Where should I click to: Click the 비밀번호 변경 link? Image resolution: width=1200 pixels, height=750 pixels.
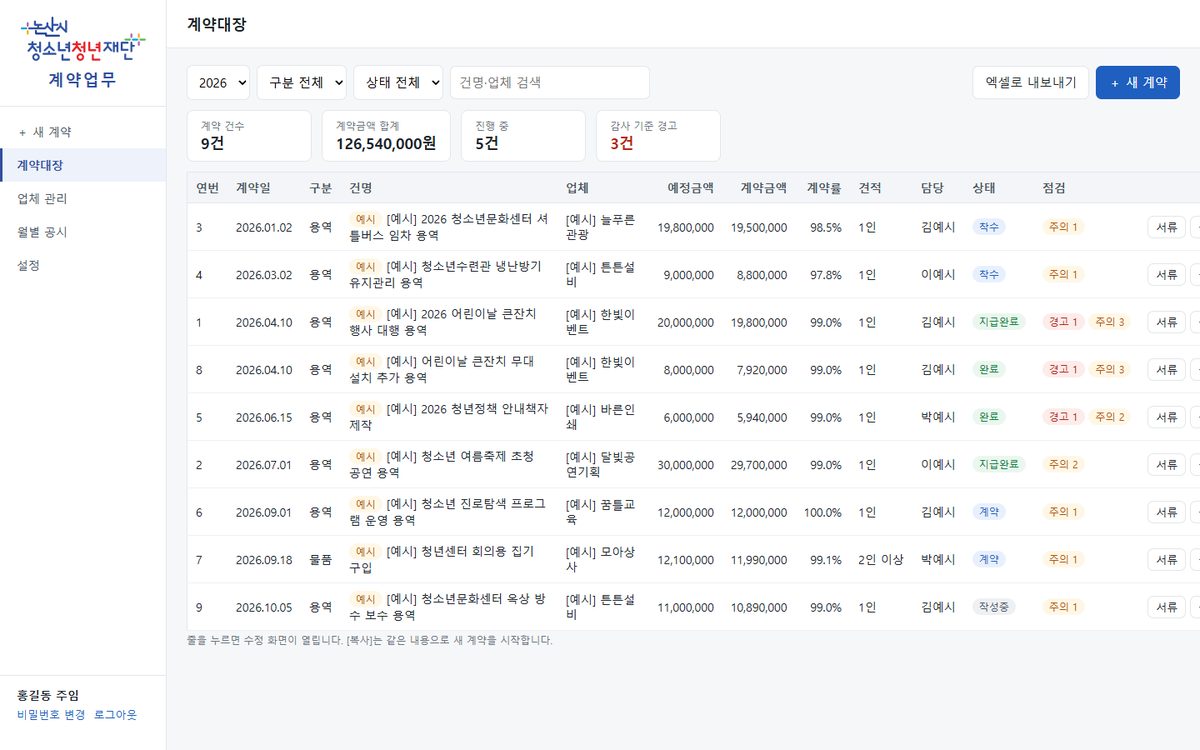[x=51, y=715]
